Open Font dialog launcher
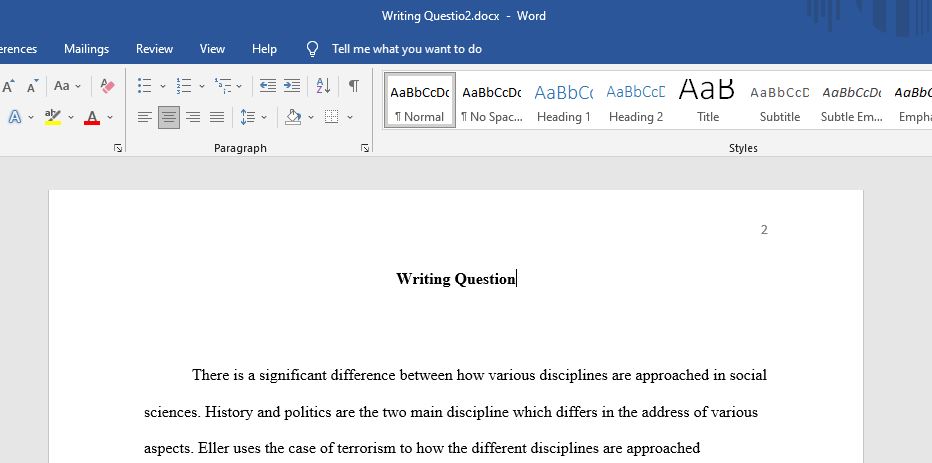 [118, 148]
